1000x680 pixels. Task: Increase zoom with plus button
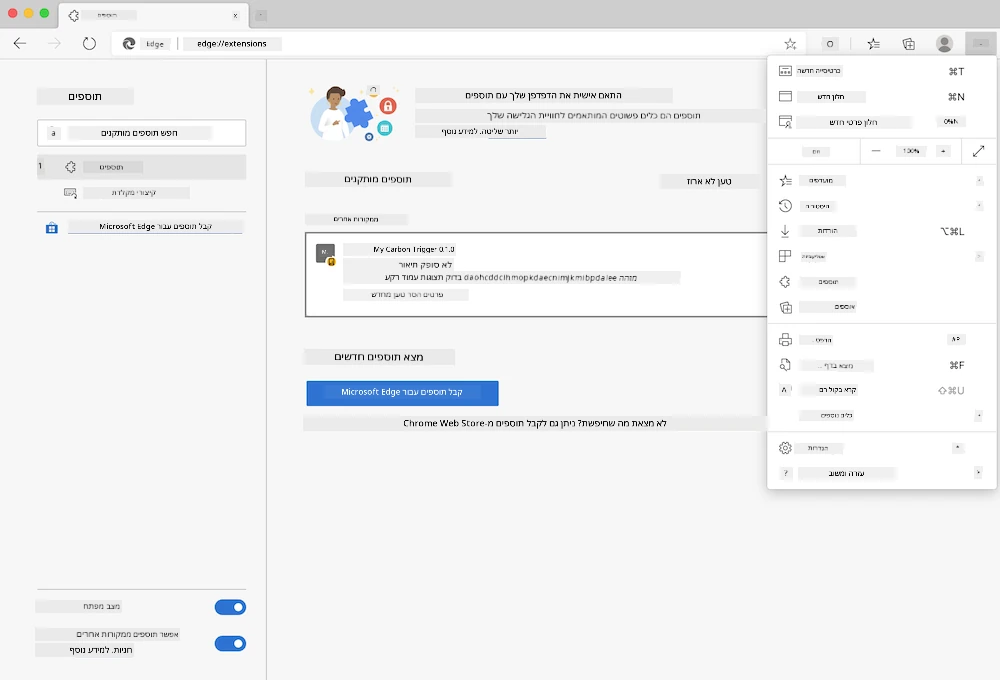click(x=943, y=151)
